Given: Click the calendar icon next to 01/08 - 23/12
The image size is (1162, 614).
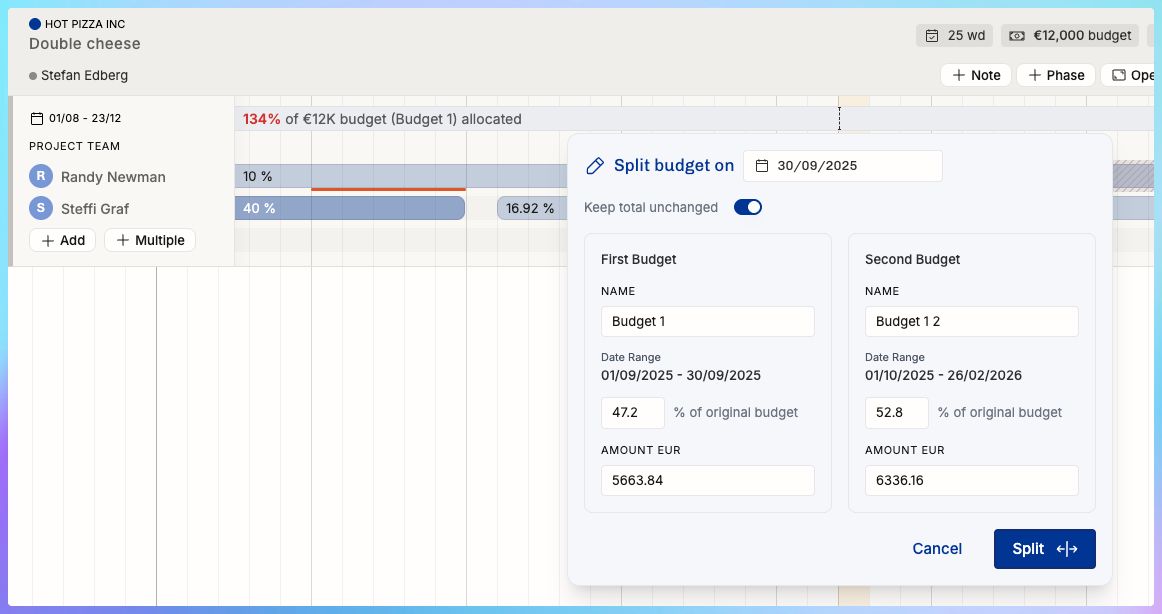Looking at the screenshot, I should coord(38,118).
